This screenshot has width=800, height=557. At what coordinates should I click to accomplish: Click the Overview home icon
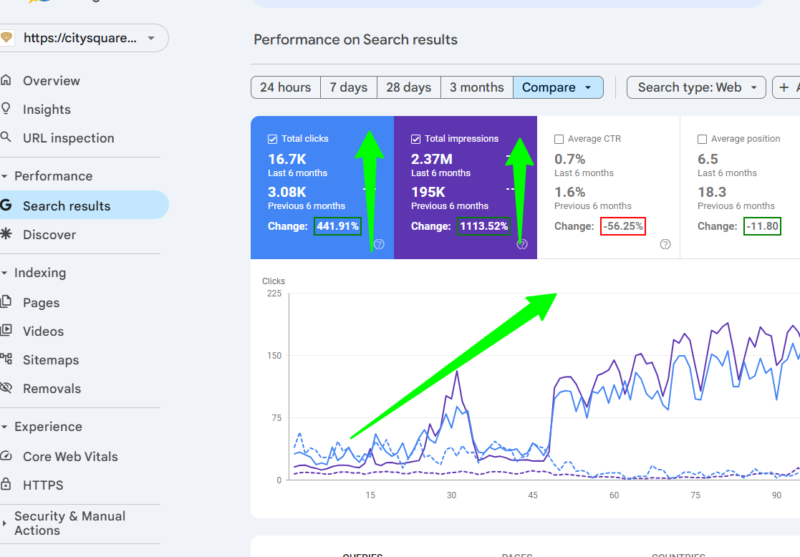tap(6, 80)
